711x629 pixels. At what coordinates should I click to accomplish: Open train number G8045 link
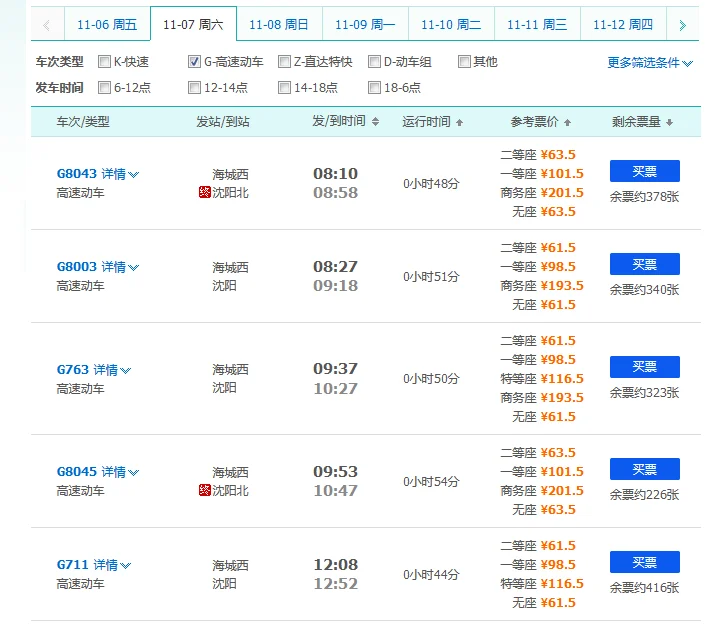(x=76, y=472)
